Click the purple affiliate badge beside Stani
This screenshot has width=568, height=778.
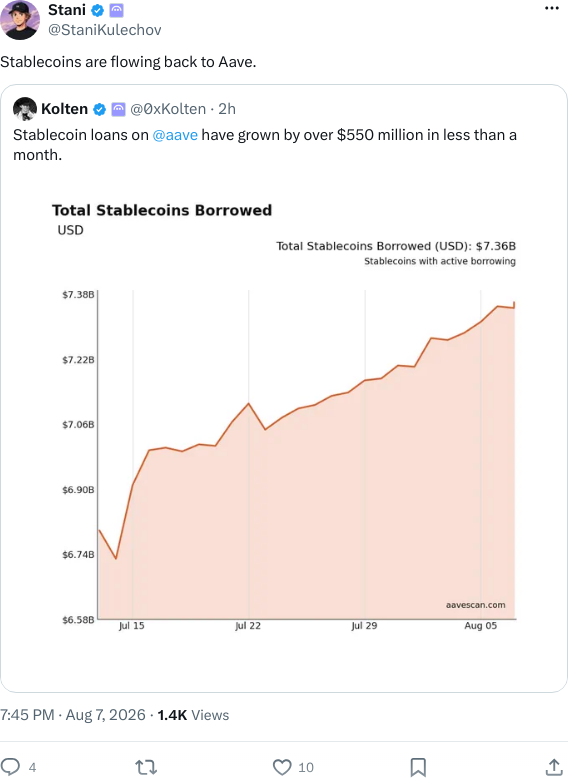116,10
